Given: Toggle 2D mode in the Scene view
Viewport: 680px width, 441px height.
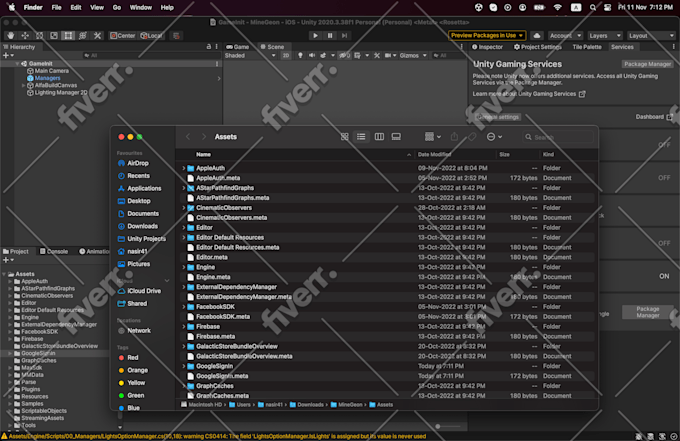Looking at the screenshot, I should (286, 56).
